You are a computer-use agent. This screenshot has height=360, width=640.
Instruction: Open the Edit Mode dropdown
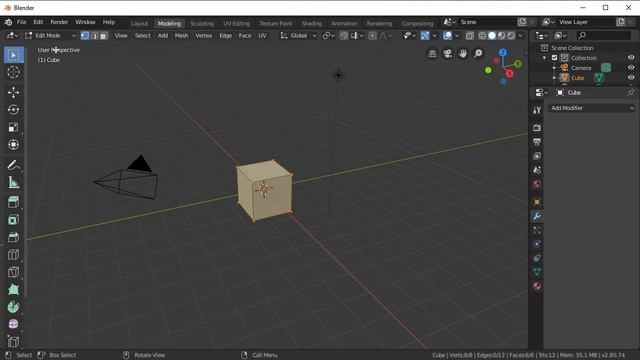coord(51,36)
